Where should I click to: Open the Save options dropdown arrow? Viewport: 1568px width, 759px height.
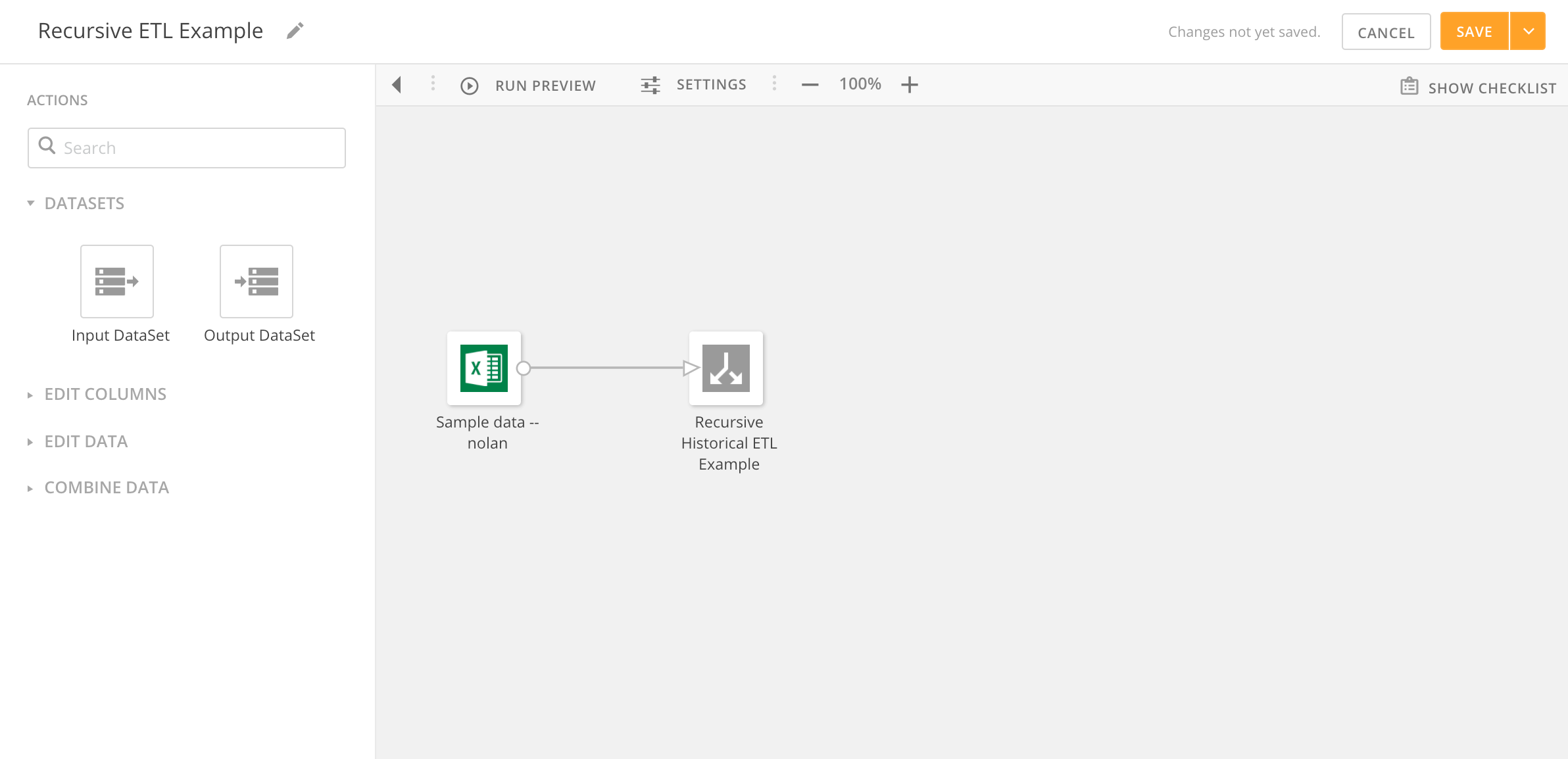[x=1529, y=30]
